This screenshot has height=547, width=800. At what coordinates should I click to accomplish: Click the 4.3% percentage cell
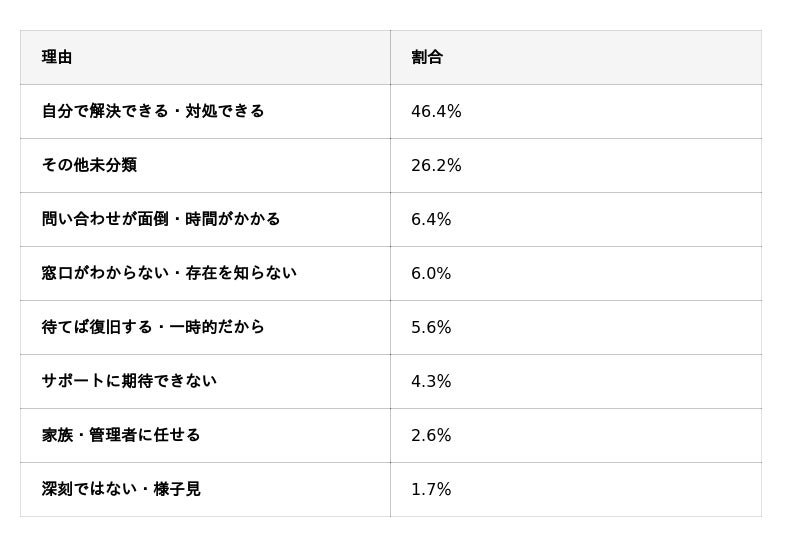click(x=431, y=382)
